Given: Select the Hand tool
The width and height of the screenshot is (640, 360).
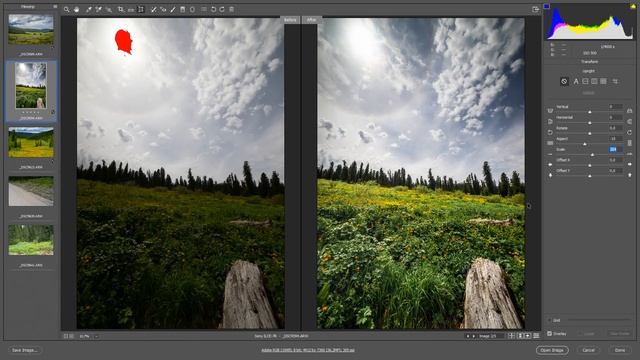Looking at the screenshot, I should pyautogui.click(x=76, y=9).
